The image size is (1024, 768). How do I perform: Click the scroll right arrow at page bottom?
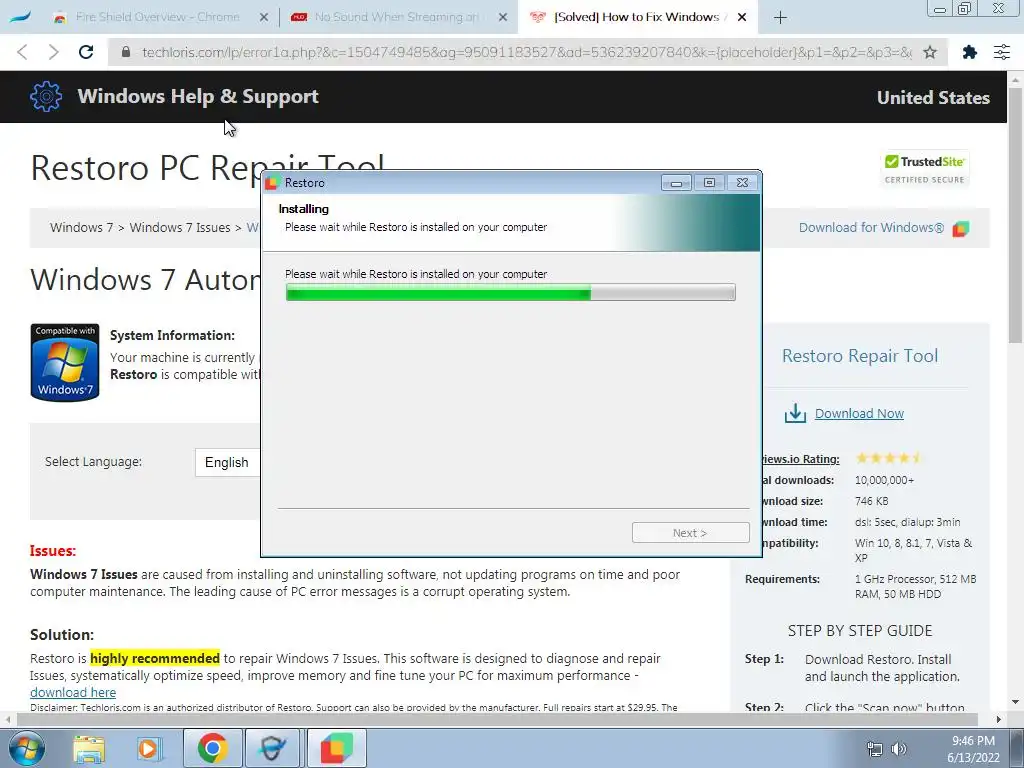[x=999, y=719]
